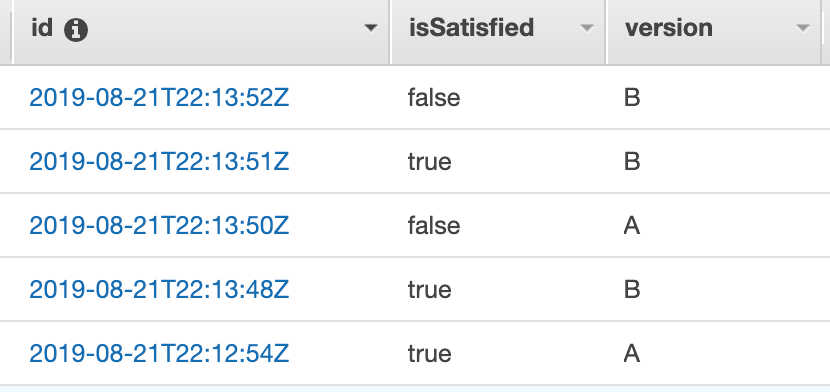This screenshot has width=830, height=392.
Task: Select version A cell in the 22:12:54Z row
Action: (632, 354)
